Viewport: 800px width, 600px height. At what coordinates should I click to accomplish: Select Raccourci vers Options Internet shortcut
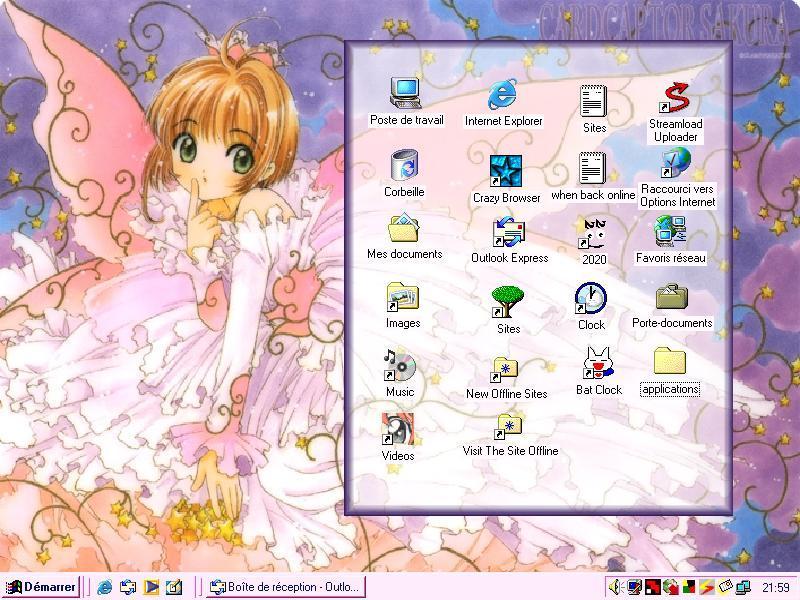[x=678, y=178]
